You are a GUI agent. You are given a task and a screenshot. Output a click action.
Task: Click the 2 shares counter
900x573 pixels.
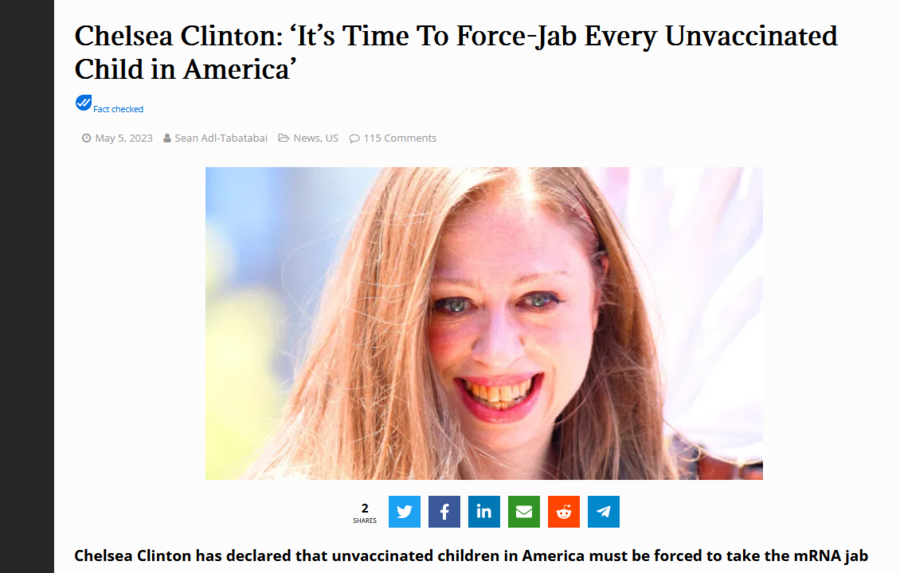364,512
